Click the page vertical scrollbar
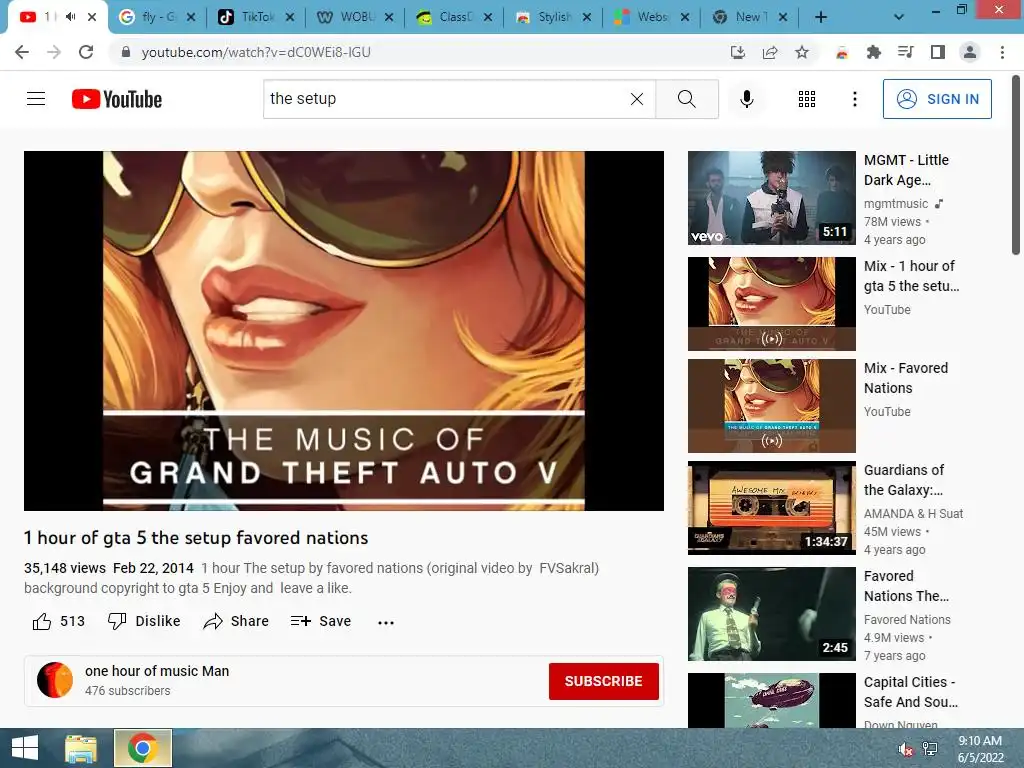The height and width of the screenshot is (768, 1024). point(1016,165)
